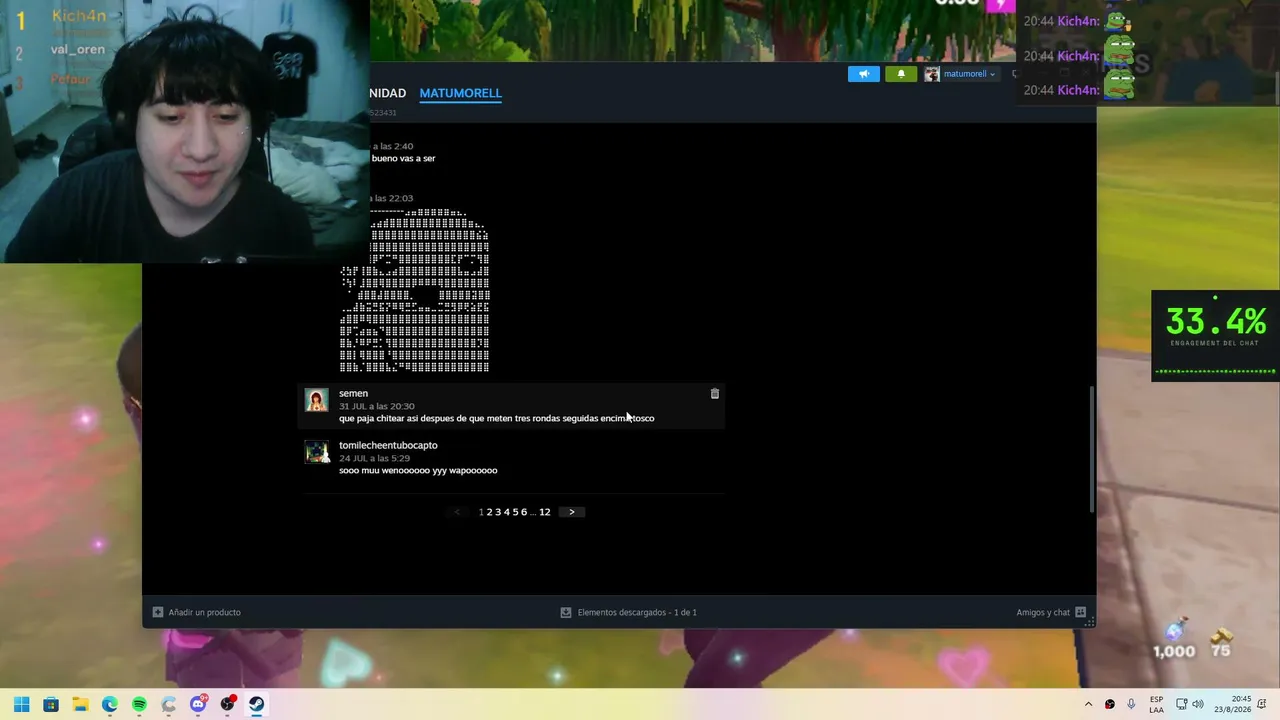This screenshot has height=720, width=1280.
Task: Go to comments page 4
Action: point(507,512)
